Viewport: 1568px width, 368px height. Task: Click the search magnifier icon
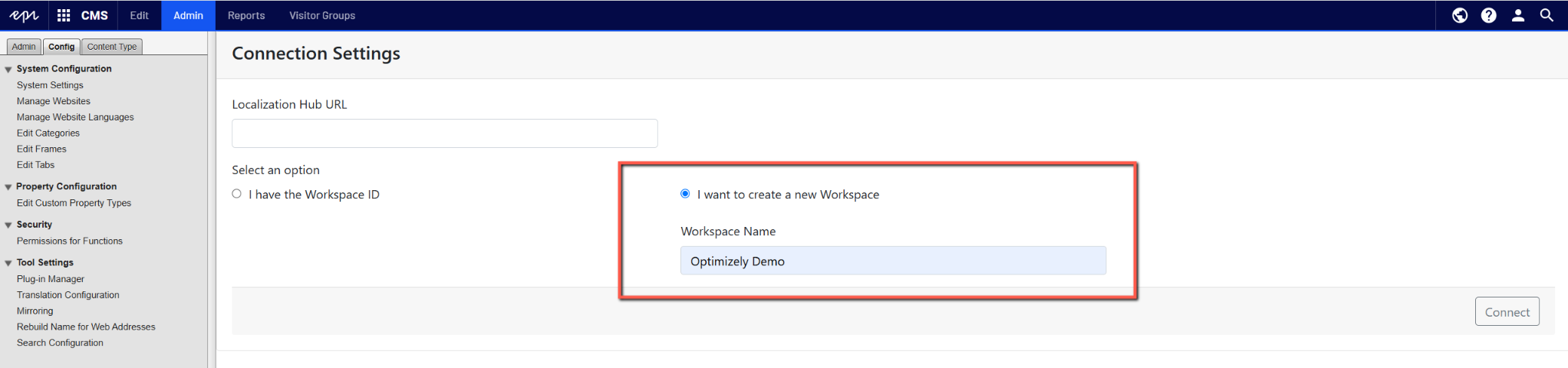pyautogui.click(x=1547, y=15)
